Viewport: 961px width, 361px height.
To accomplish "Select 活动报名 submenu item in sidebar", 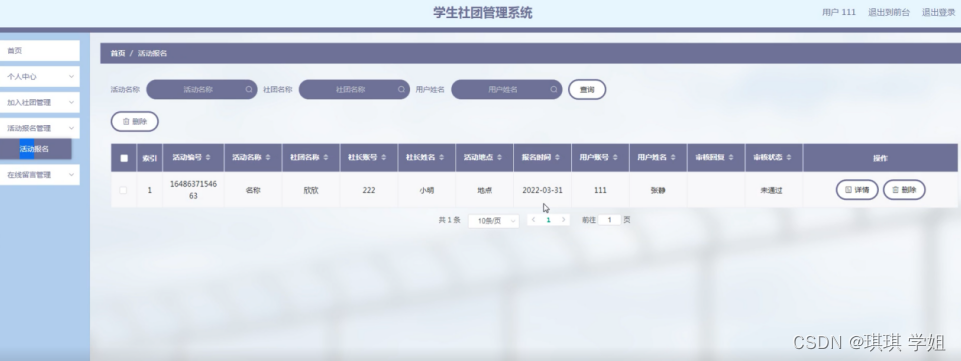I will (x=35, y=149).
